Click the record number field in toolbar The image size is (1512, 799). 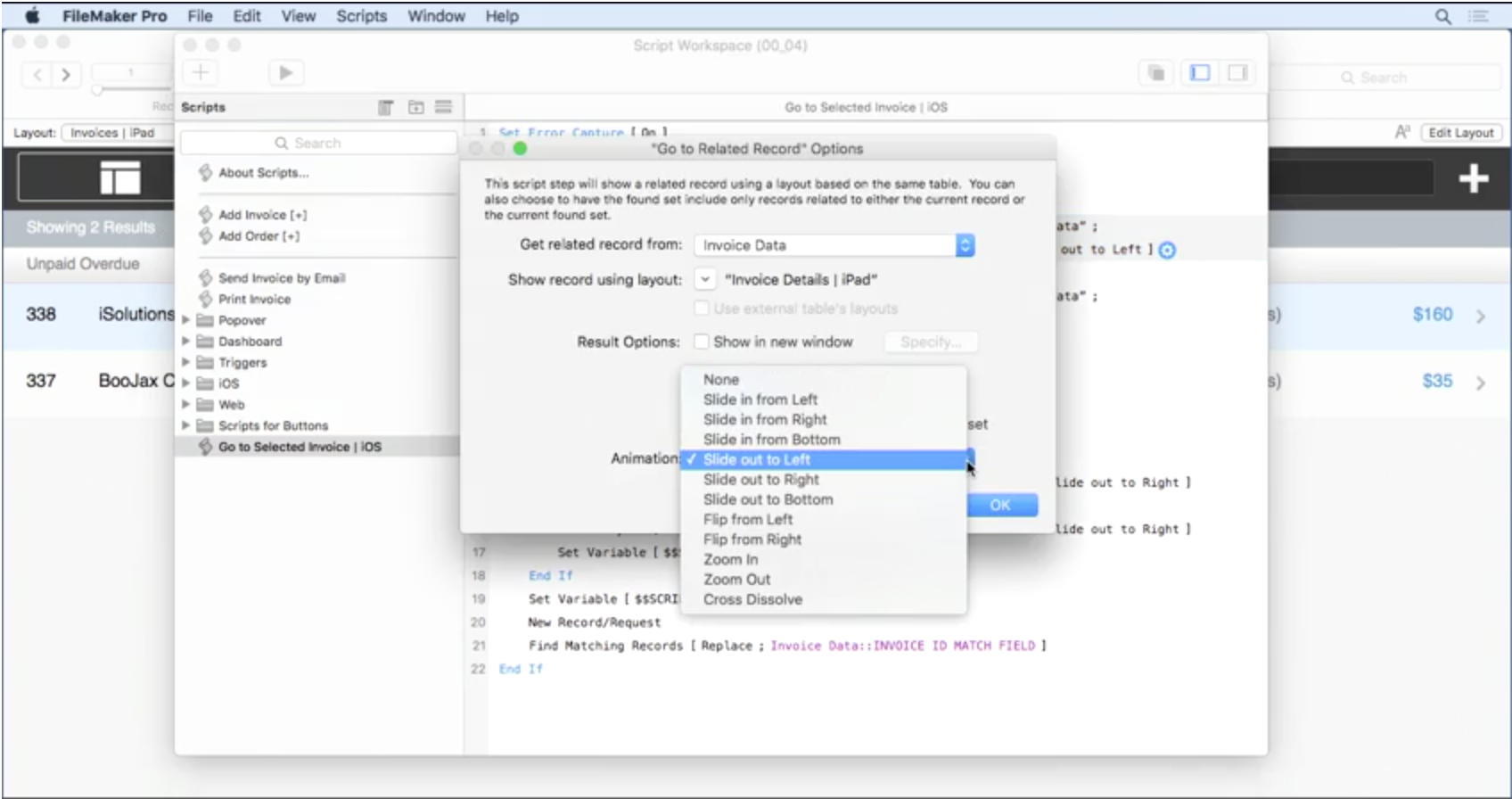click(130, 72)
